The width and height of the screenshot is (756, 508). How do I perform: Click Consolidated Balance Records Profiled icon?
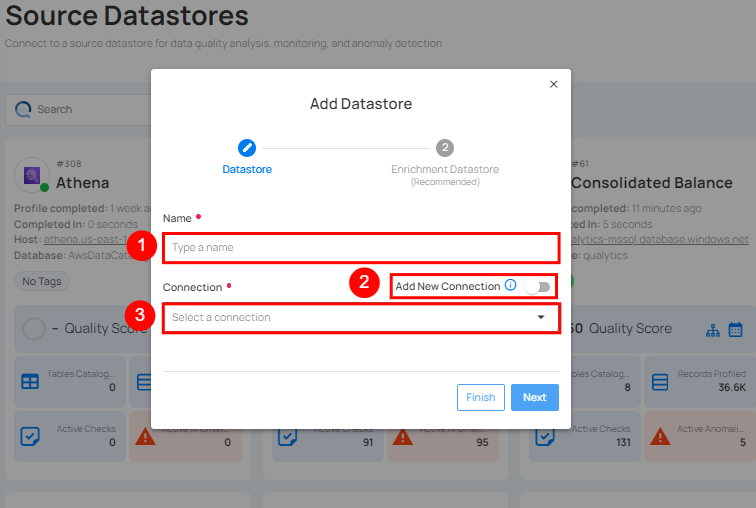coord(660,381)
